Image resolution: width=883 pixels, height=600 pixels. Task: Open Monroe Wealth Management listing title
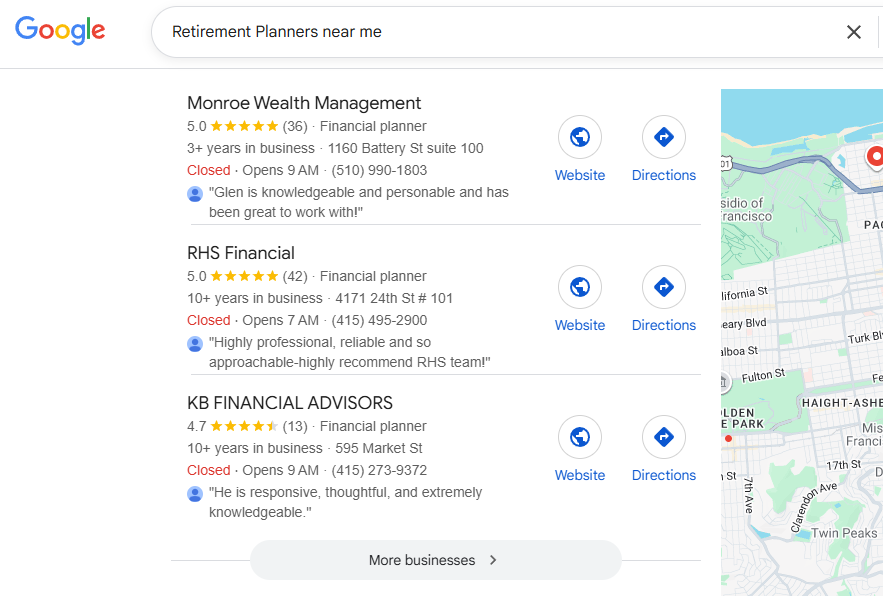tap(304, 103)
